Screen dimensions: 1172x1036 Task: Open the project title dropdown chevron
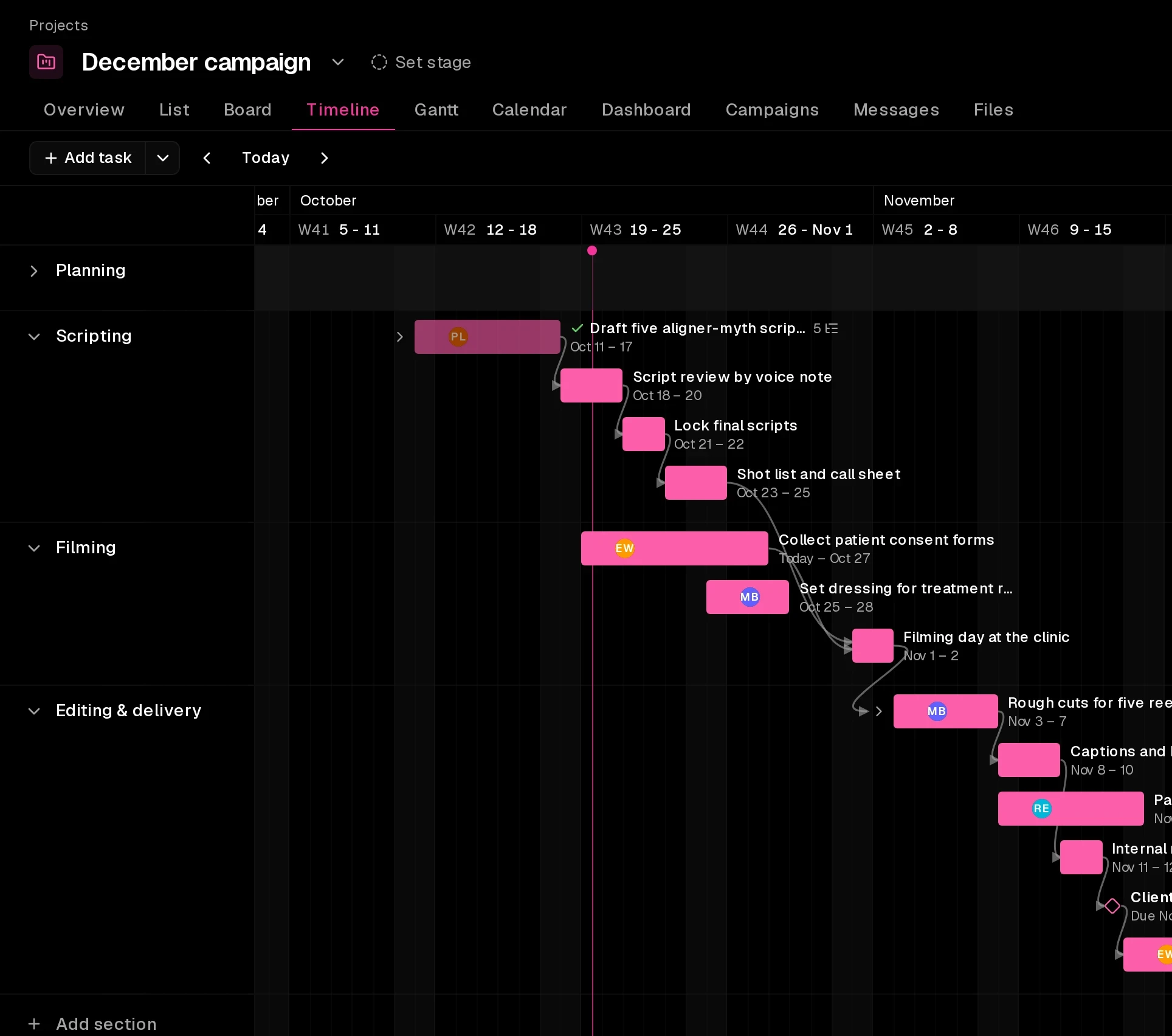point(338,62)
